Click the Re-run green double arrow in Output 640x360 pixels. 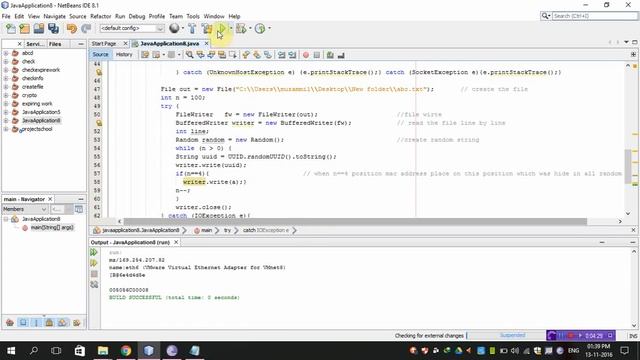click(x=94, y=253)
